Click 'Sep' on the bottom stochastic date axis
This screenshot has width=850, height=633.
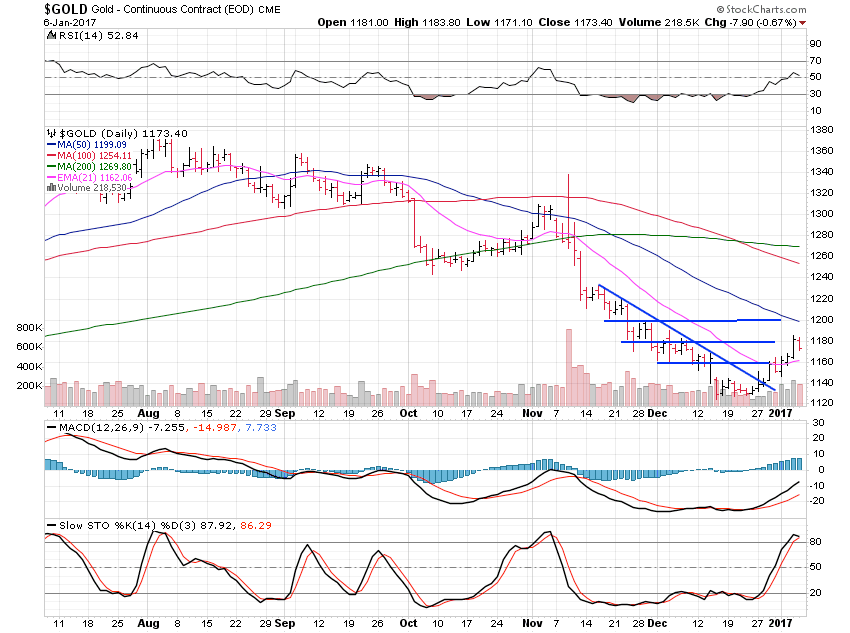(x=285, y=623)
